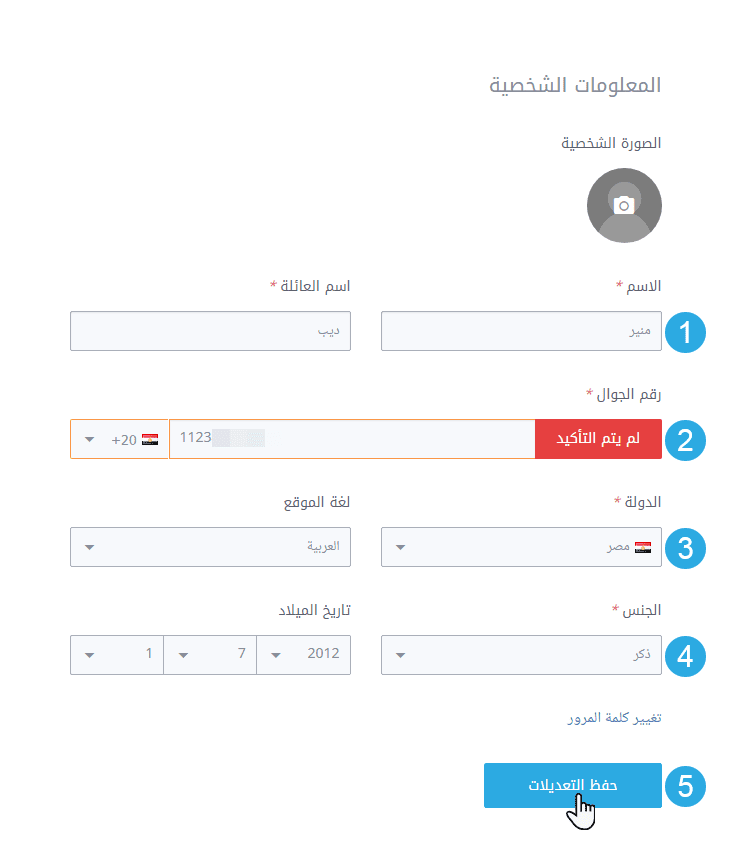Image resolution: width=731 pixels, height=860 pixels.
Task: Click the Egypt flag in country field
Action: (643, 547)
